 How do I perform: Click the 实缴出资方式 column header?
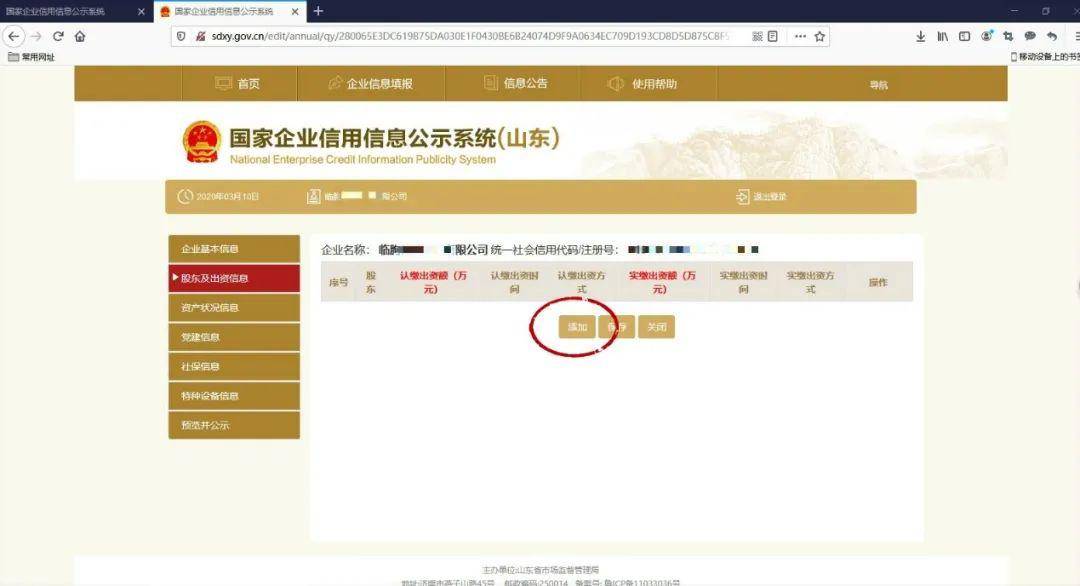(x=811, y=282)
